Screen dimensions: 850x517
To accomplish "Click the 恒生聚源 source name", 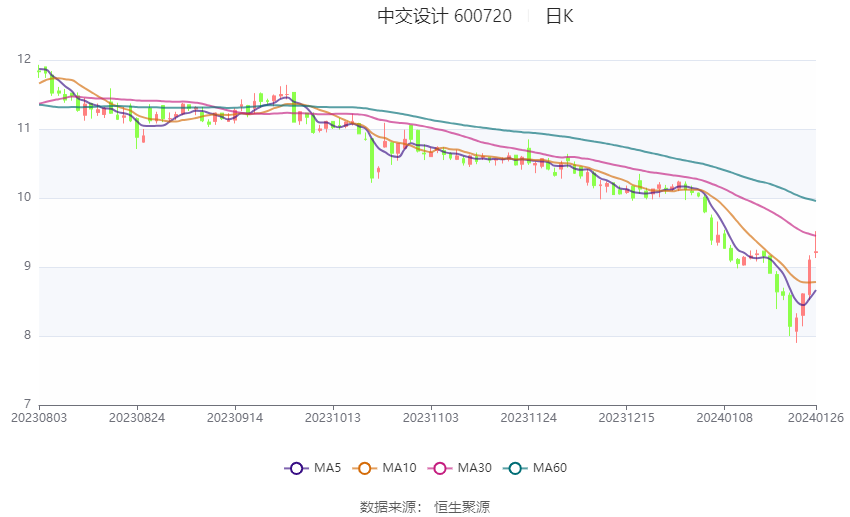I will (x=462, y=507).
